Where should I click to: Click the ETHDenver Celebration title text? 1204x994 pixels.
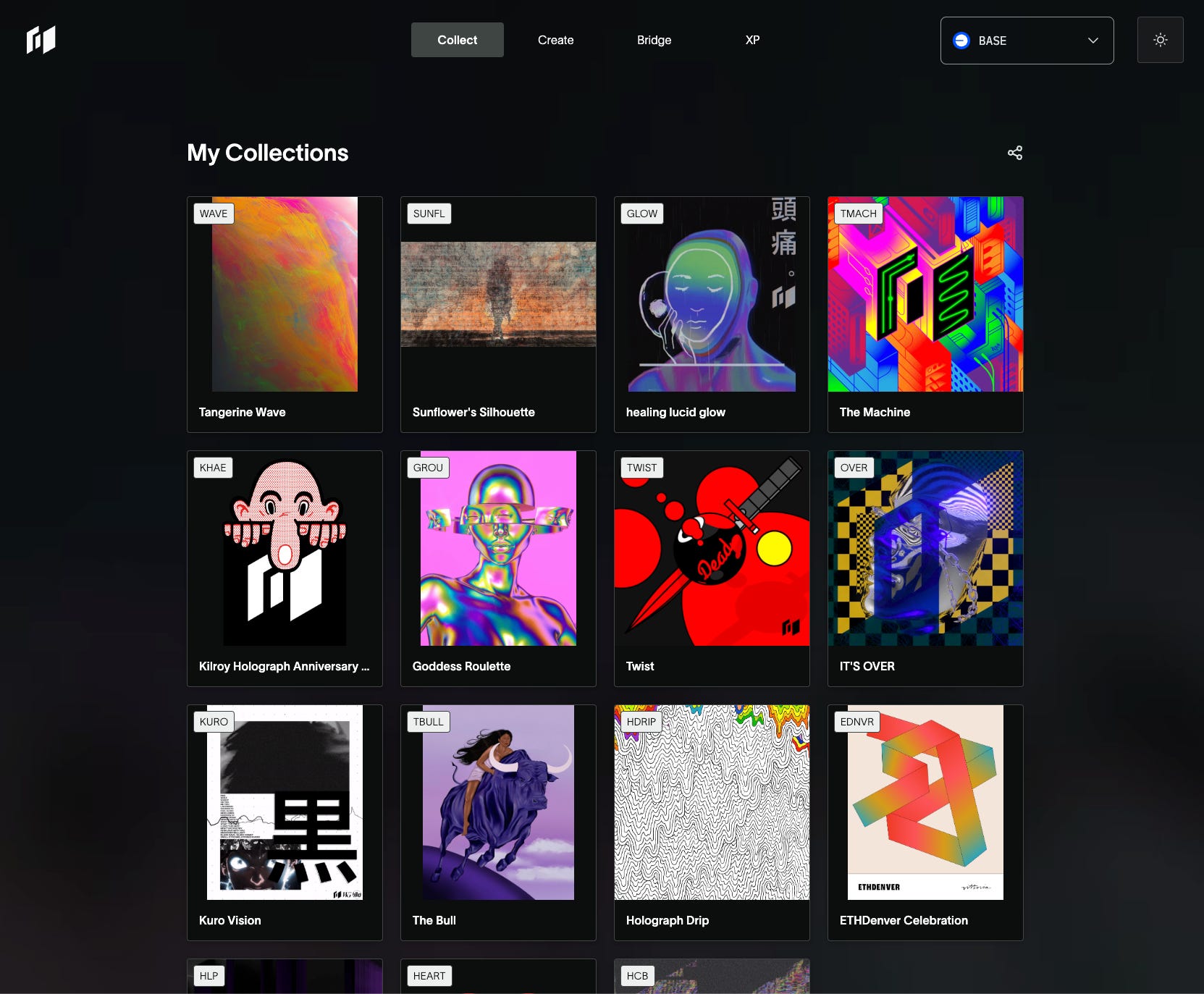pos(904,920)
